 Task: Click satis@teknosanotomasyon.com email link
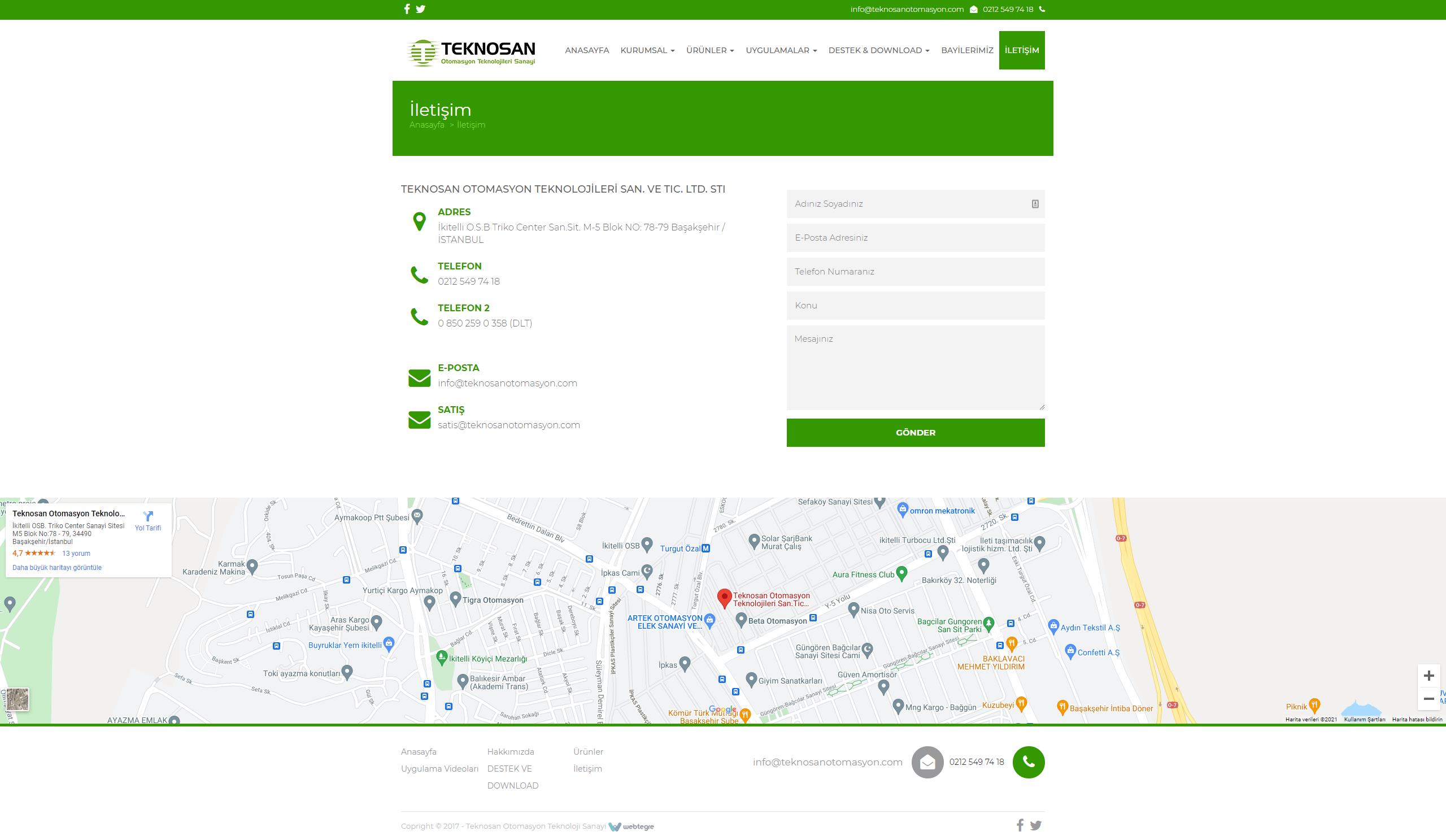click(508, 425)
